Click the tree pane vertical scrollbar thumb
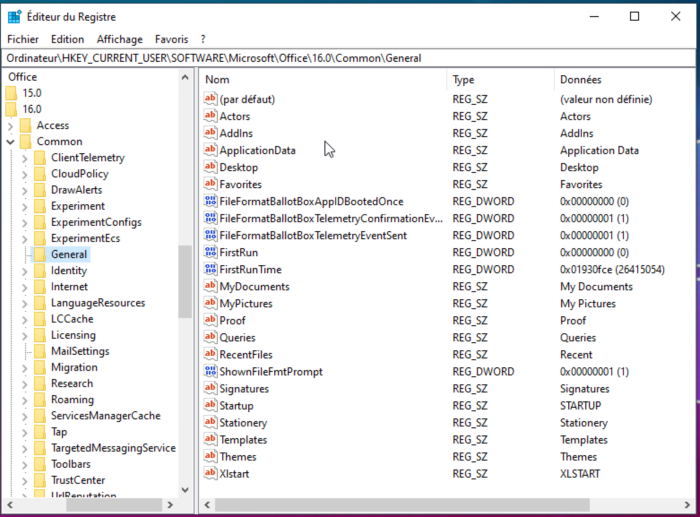Image resolution: width=700 pixels, height=517 pixels. [185, 282]
